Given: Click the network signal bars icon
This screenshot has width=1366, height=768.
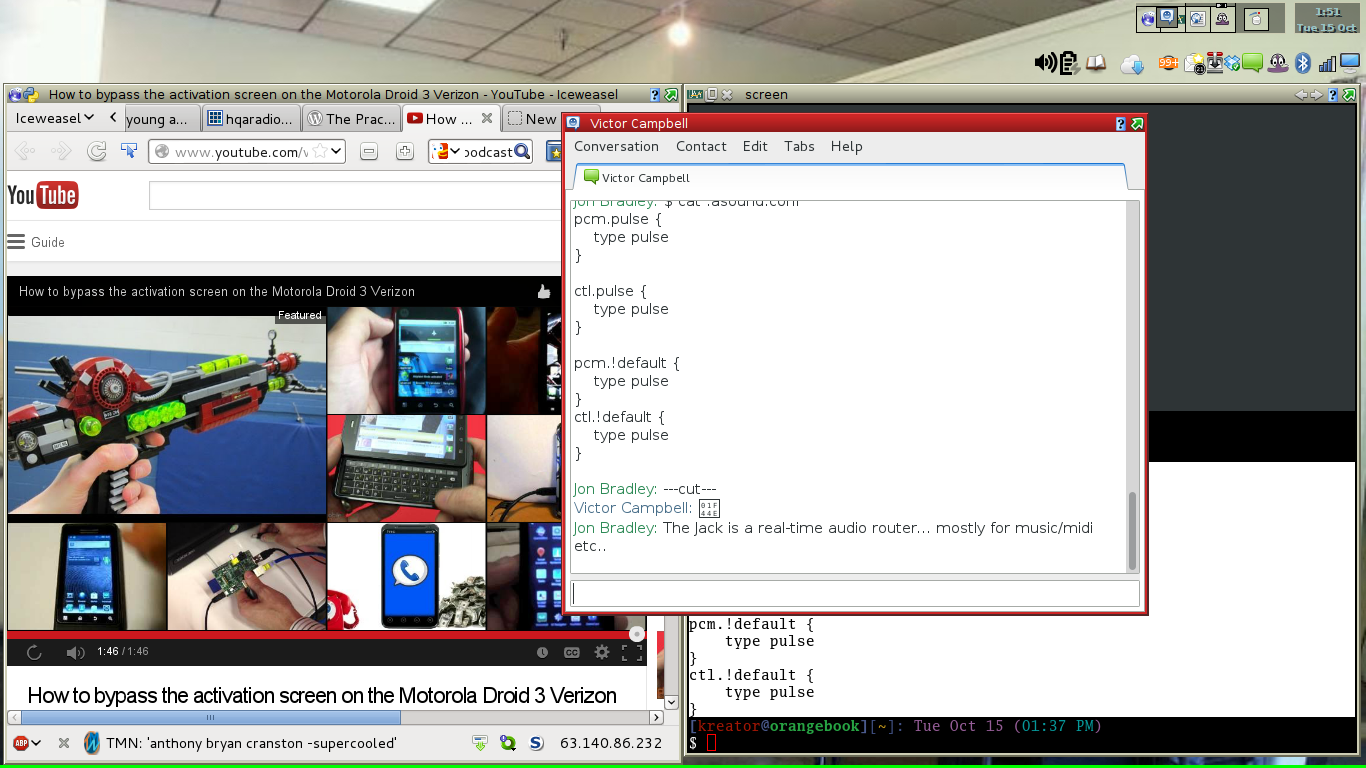Looking at the screenshot, I should coord(1328,64).
